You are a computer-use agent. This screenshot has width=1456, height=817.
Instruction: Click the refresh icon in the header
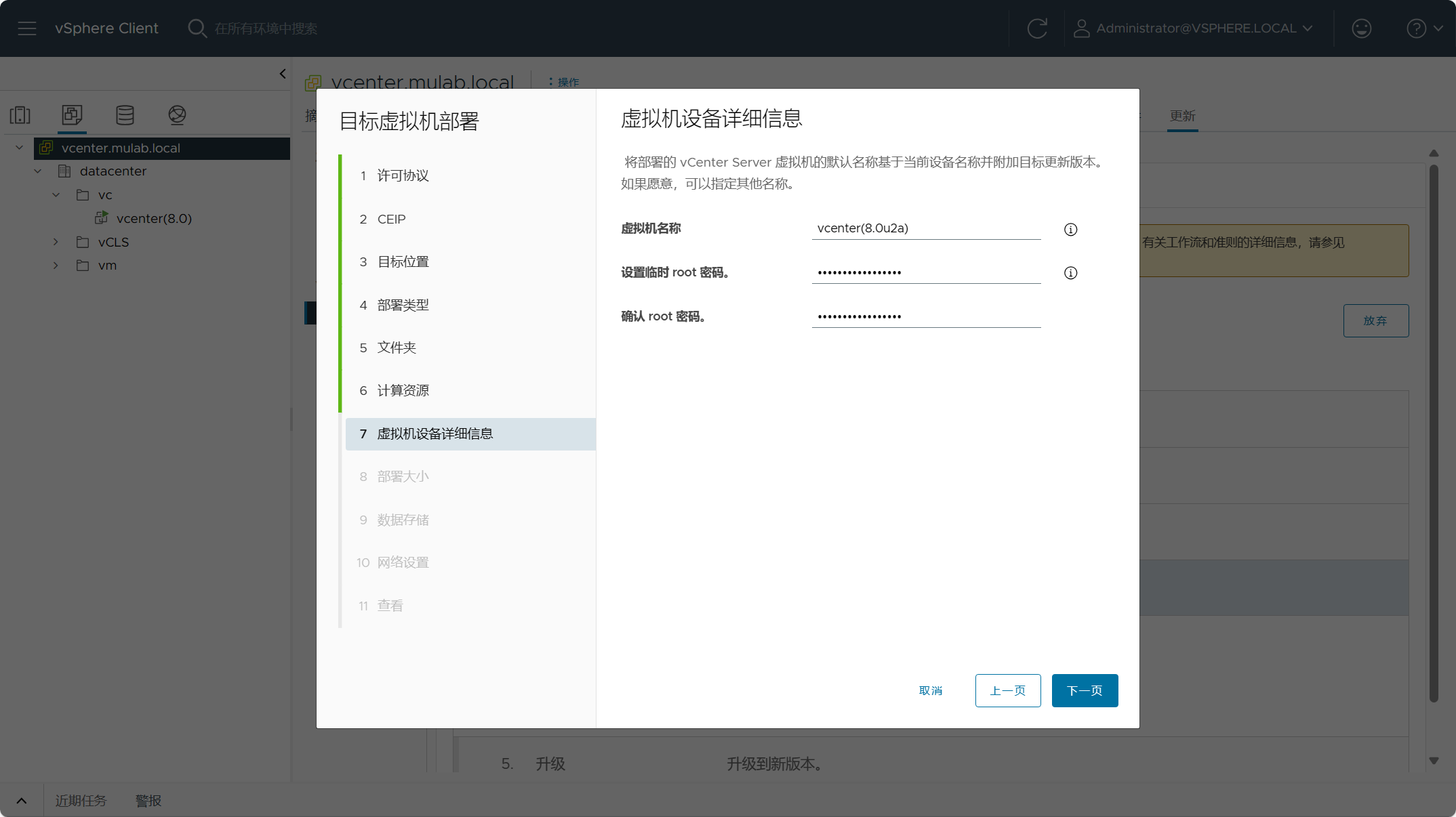[1037, 28]
